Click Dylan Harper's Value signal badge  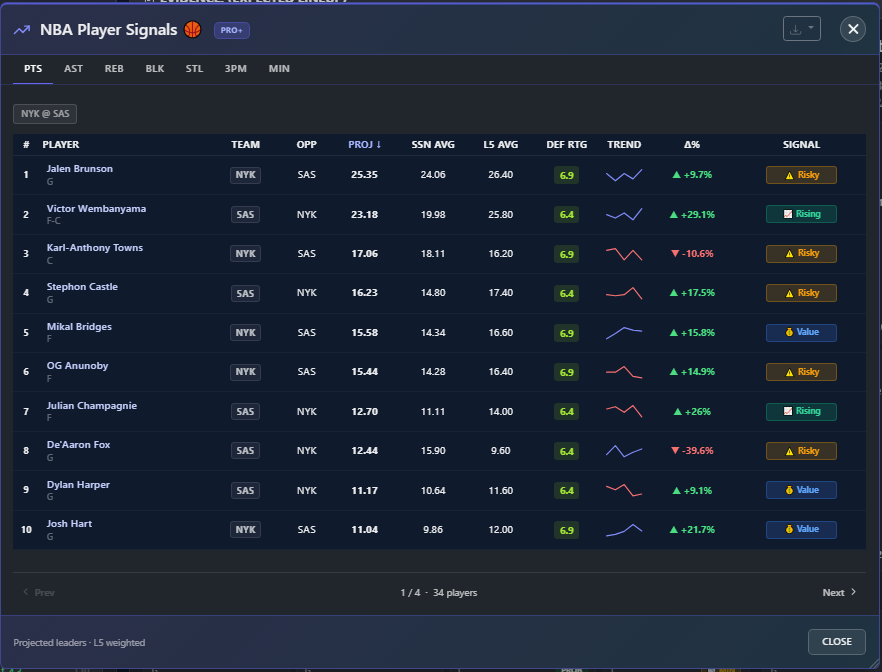point(801,490)
